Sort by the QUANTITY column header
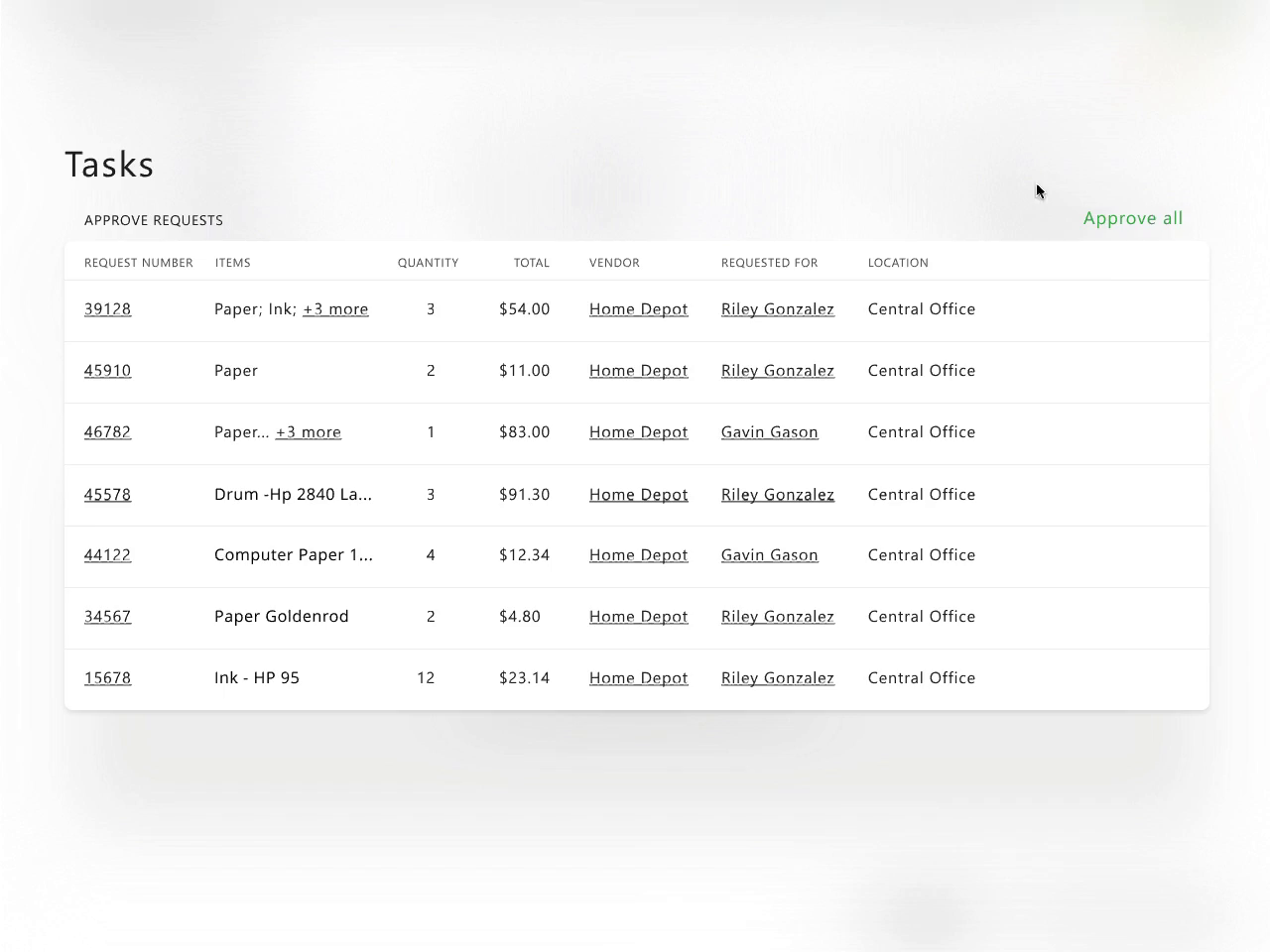The image size is (1270, 952). 428,262
